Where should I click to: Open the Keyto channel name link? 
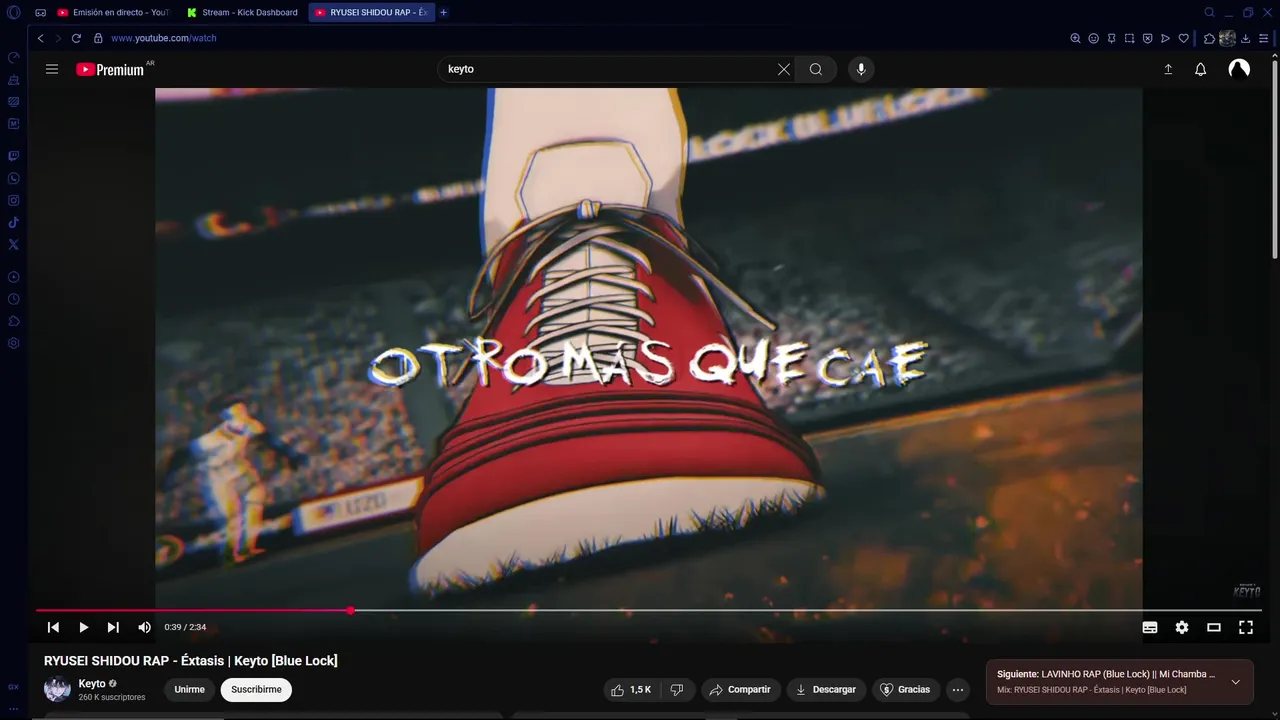[x=92, y=684]
